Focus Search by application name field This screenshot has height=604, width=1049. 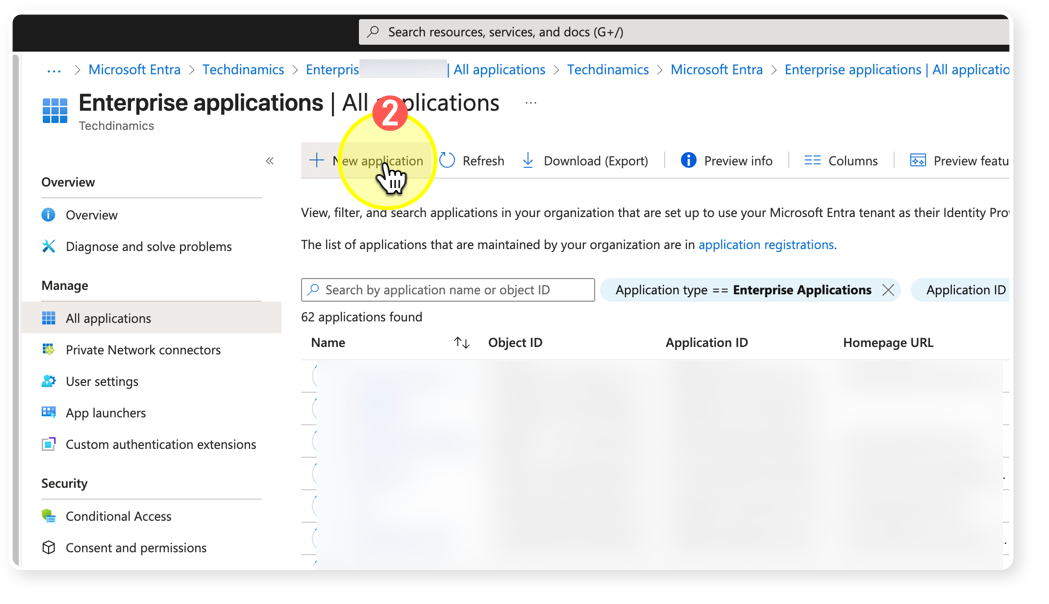pos(448,290)
